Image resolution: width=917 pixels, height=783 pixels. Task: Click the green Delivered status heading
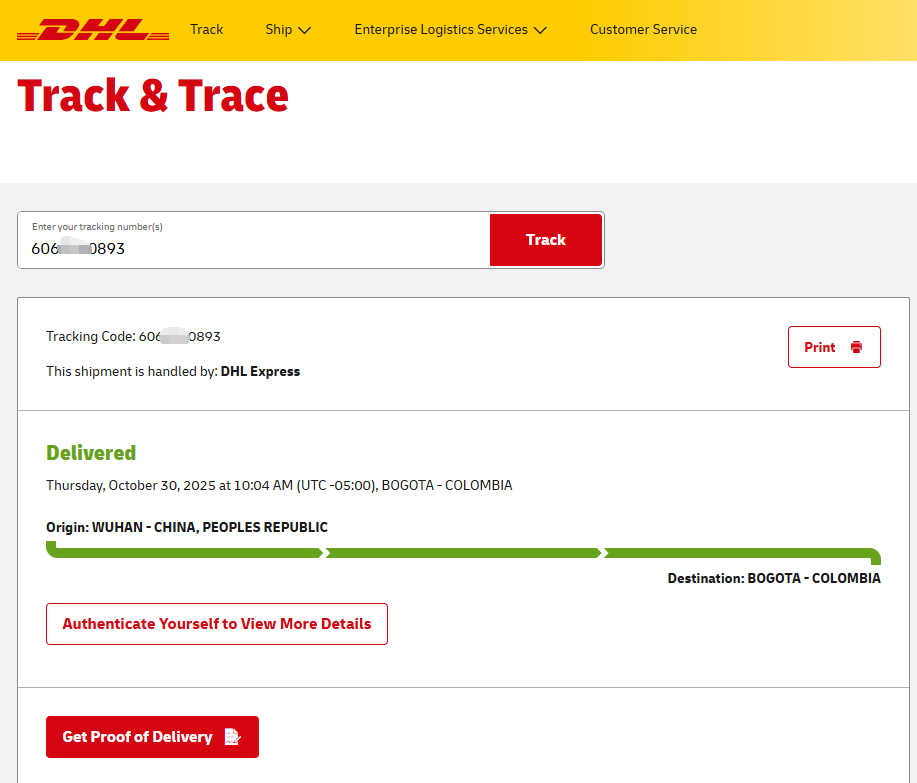point(91,453)
